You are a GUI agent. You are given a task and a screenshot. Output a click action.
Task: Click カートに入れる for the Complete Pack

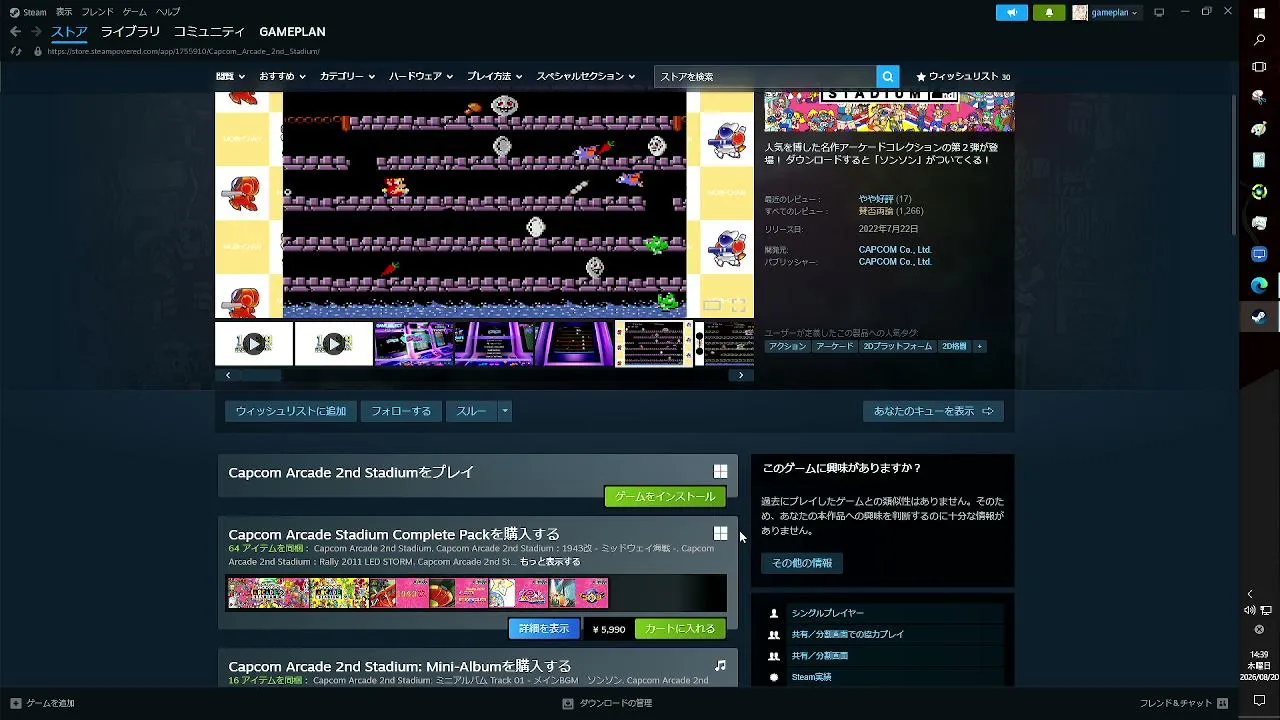[x=680, y=629]
